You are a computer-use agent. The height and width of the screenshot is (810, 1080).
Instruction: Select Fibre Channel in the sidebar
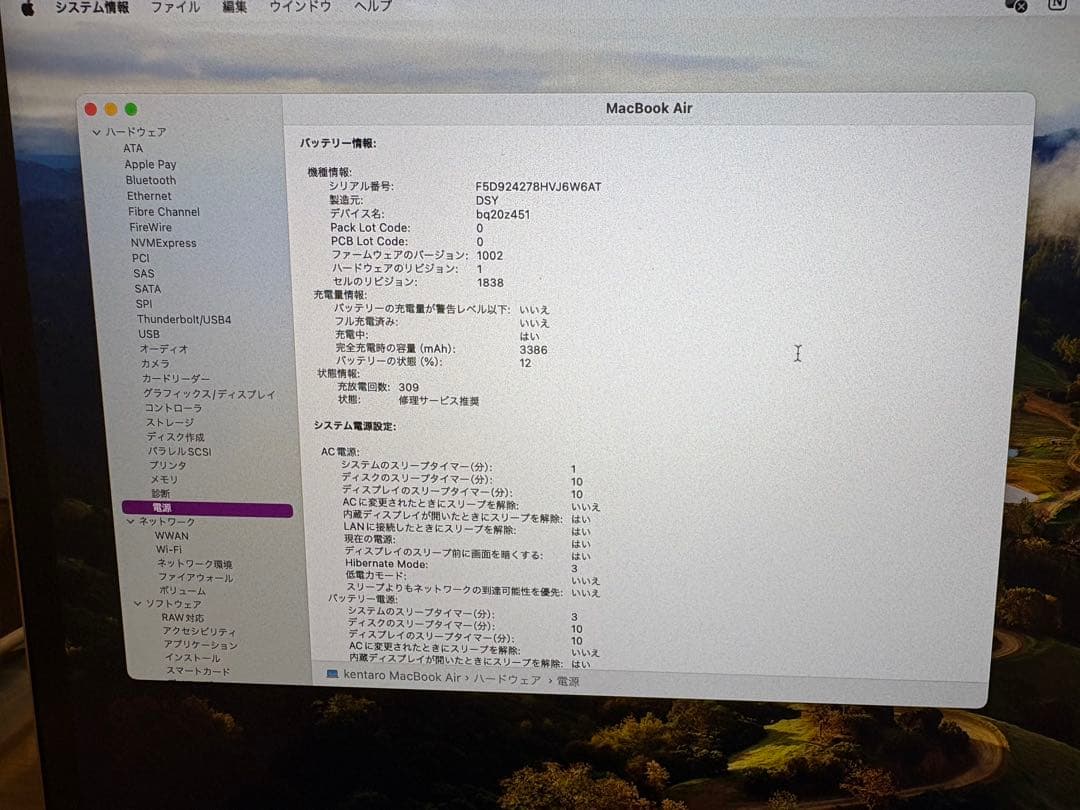164,212
